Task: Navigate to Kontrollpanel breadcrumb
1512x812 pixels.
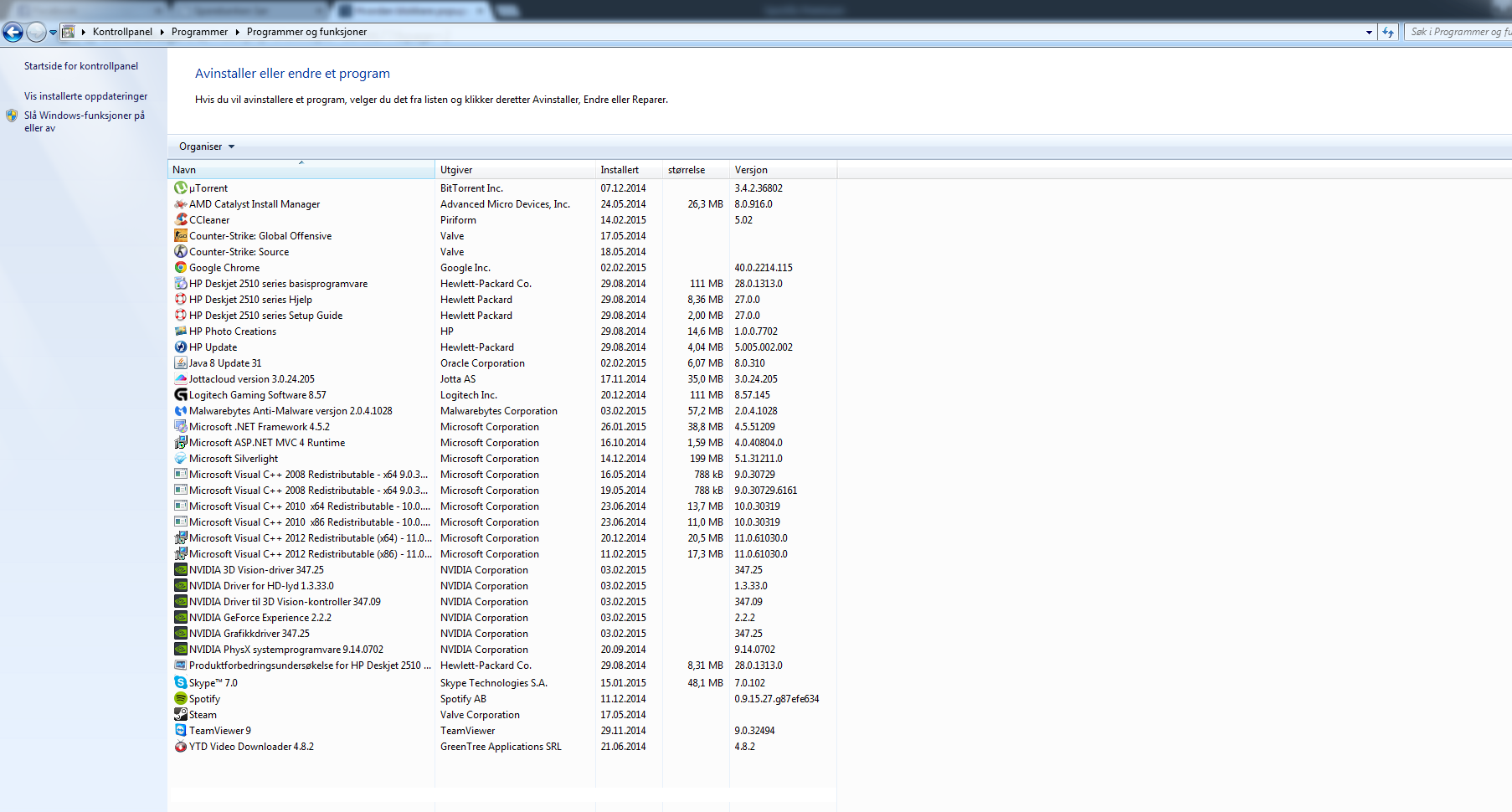Action: [122, 32]
